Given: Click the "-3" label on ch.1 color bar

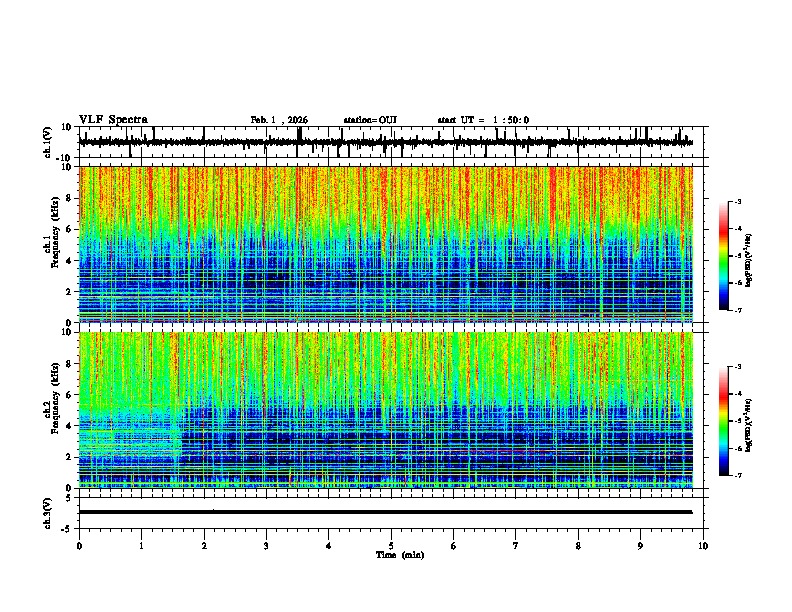Looking at the screenshot, I should [x=737, y=201].
